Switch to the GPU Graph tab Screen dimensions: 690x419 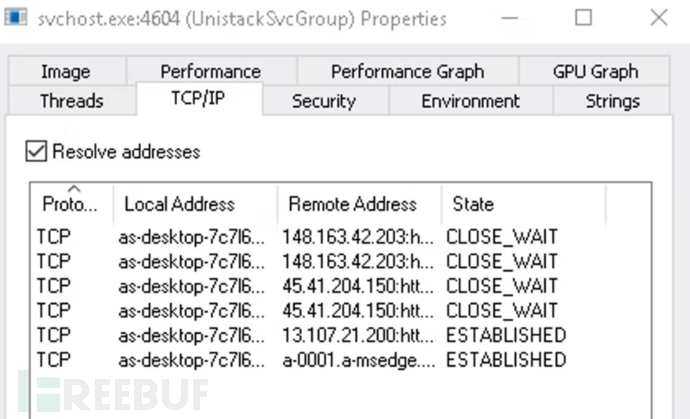click(x=595, y=72)
